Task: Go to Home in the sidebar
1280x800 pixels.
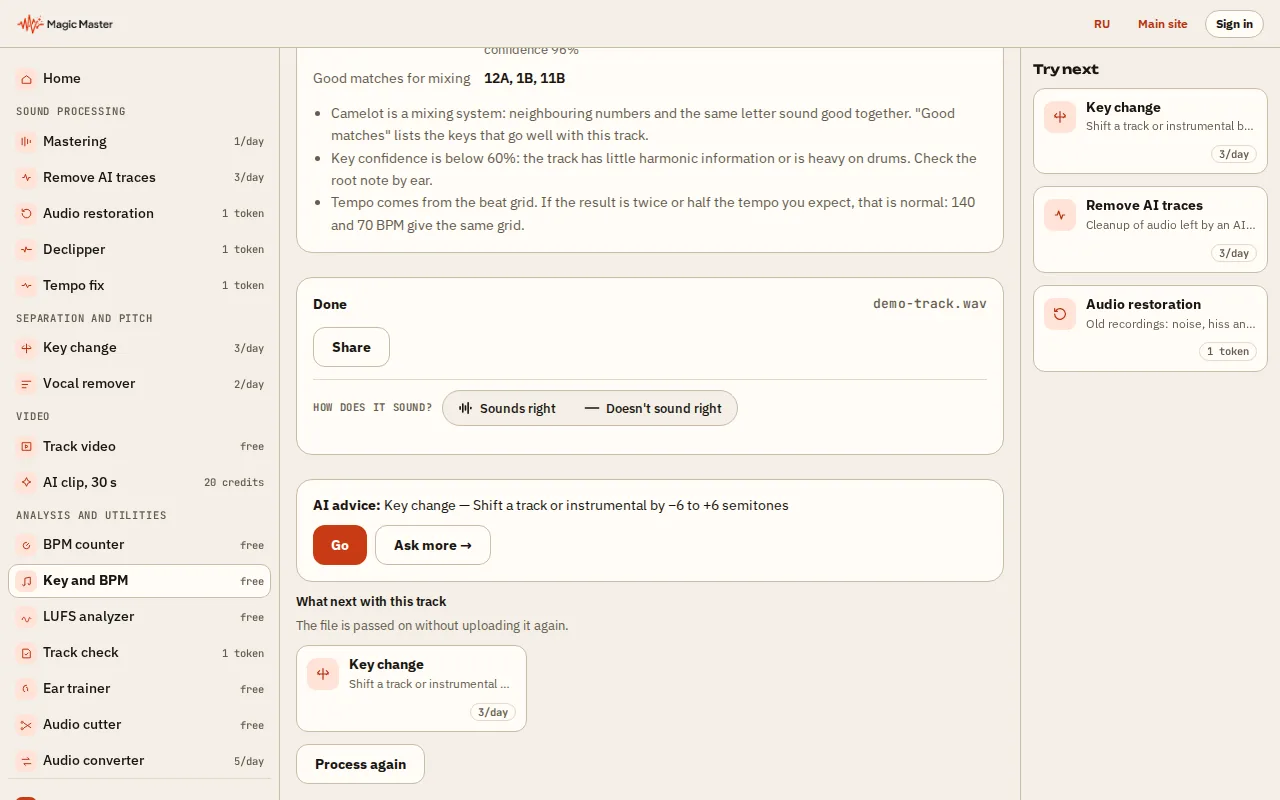Action: coord(140,78)
